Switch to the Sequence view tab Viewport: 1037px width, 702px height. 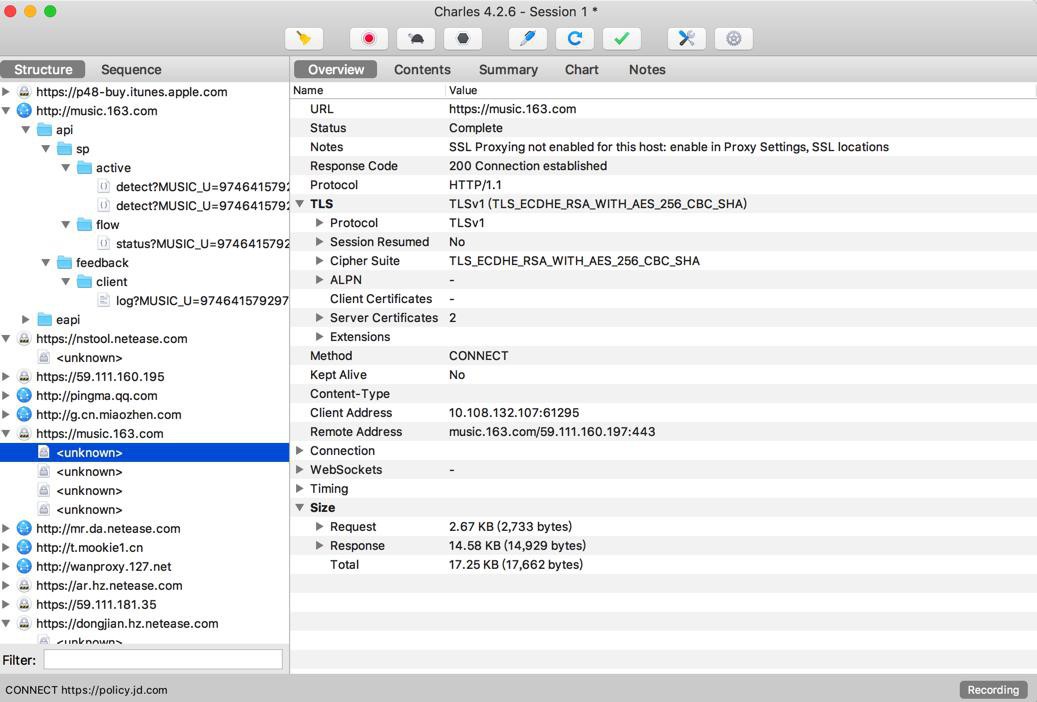point(131,69)
